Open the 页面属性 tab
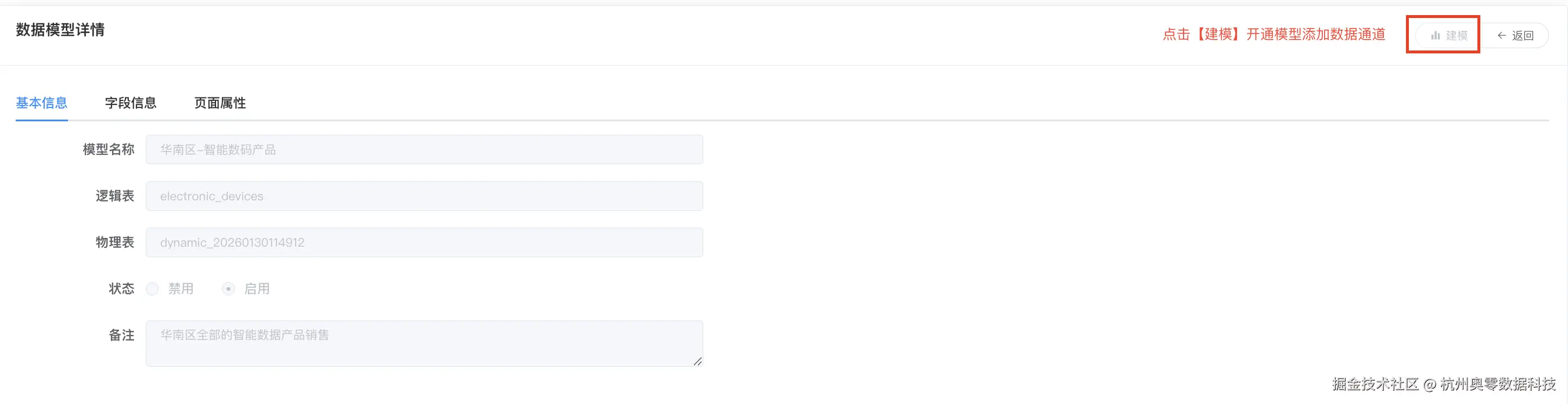The width and height of the screenshot is (1568, 404). [219, 103]
